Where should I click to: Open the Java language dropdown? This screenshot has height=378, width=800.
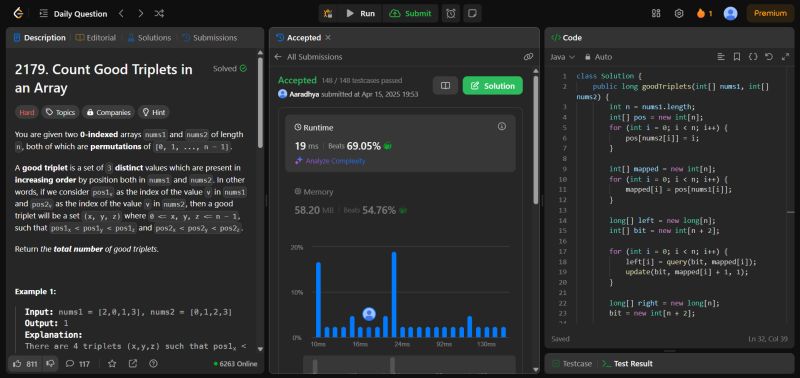562,57
